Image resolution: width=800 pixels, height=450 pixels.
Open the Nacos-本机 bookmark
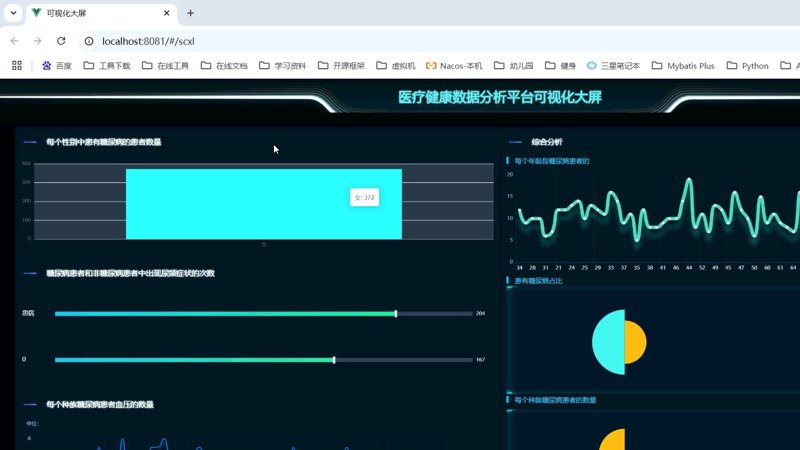tap(454, 66)
